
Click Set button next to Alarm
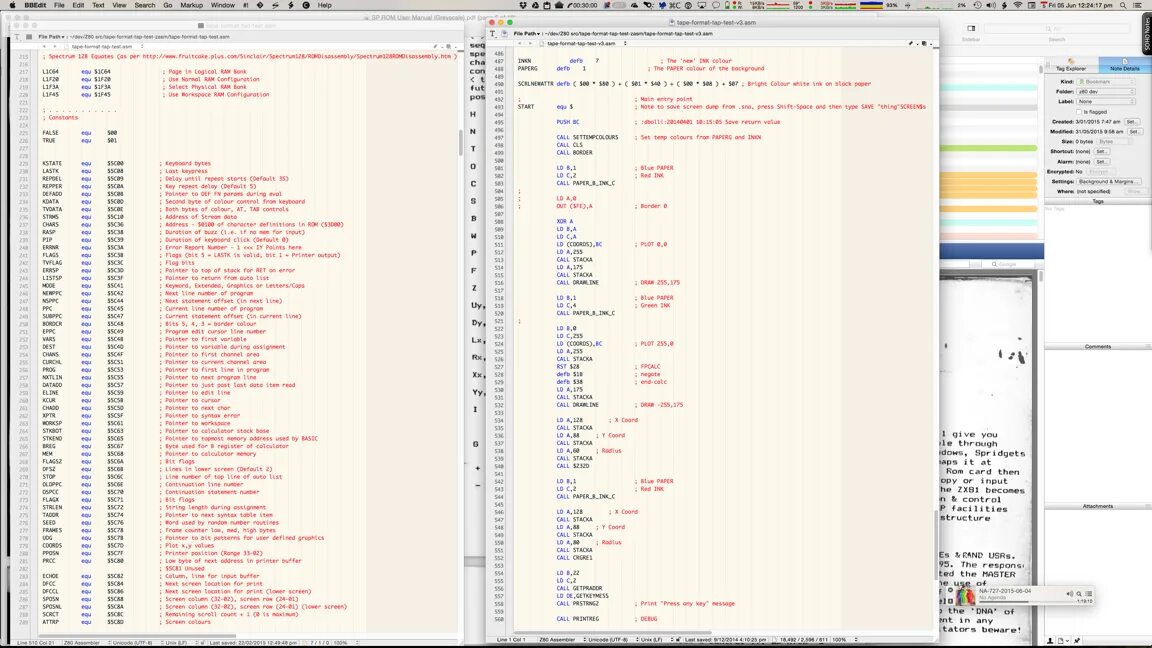click(x=1101, y=162)
